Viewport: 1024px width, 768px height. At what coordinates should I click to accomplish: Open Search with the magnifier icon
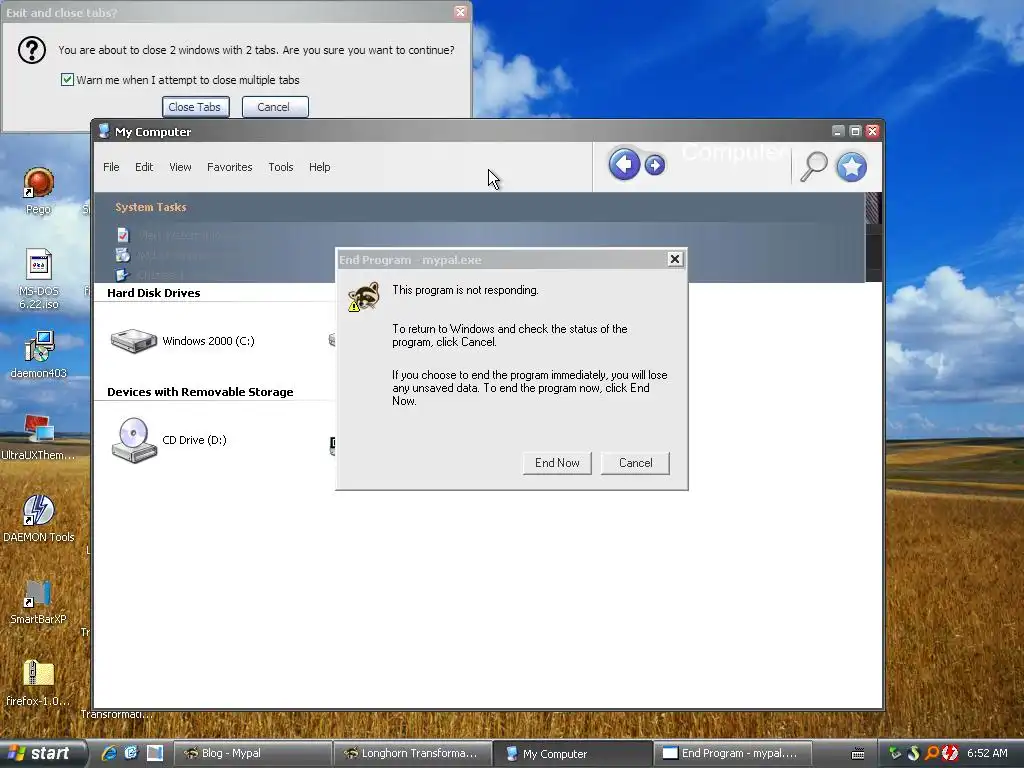click(814, 167)
